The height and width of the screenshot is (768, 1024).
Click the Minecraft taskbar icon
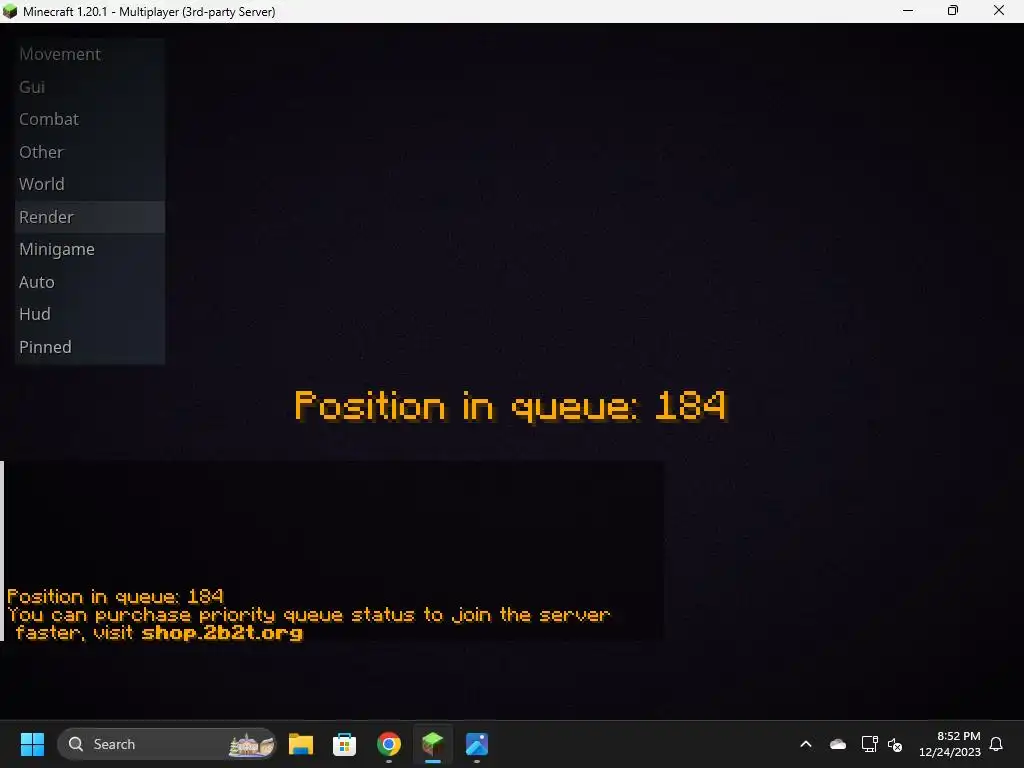pyautogui.click(x=432, y=744)
